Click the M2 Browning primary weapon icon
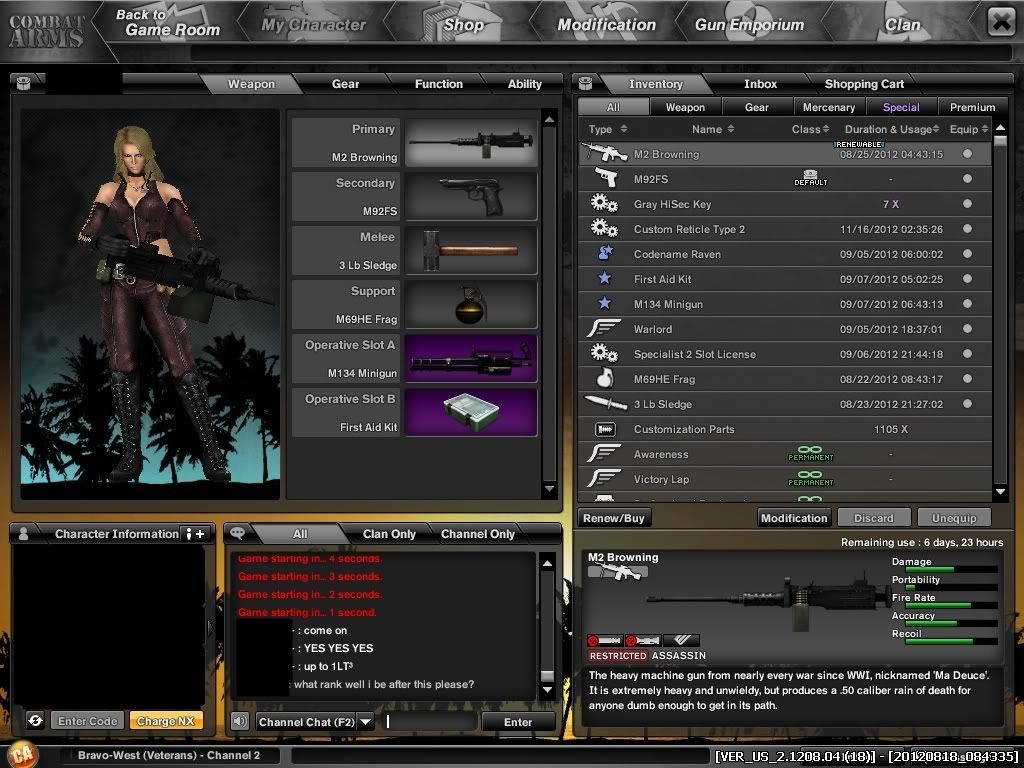The height and width of the screenshot is (768, 1024). [471, 143]
